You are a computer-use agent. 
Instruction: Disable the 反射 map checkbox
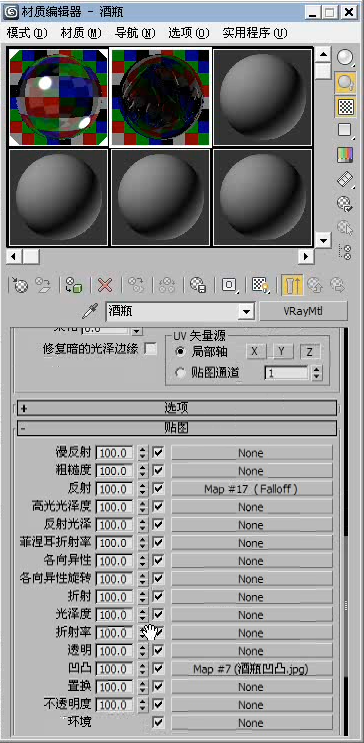tap(158, 489)
